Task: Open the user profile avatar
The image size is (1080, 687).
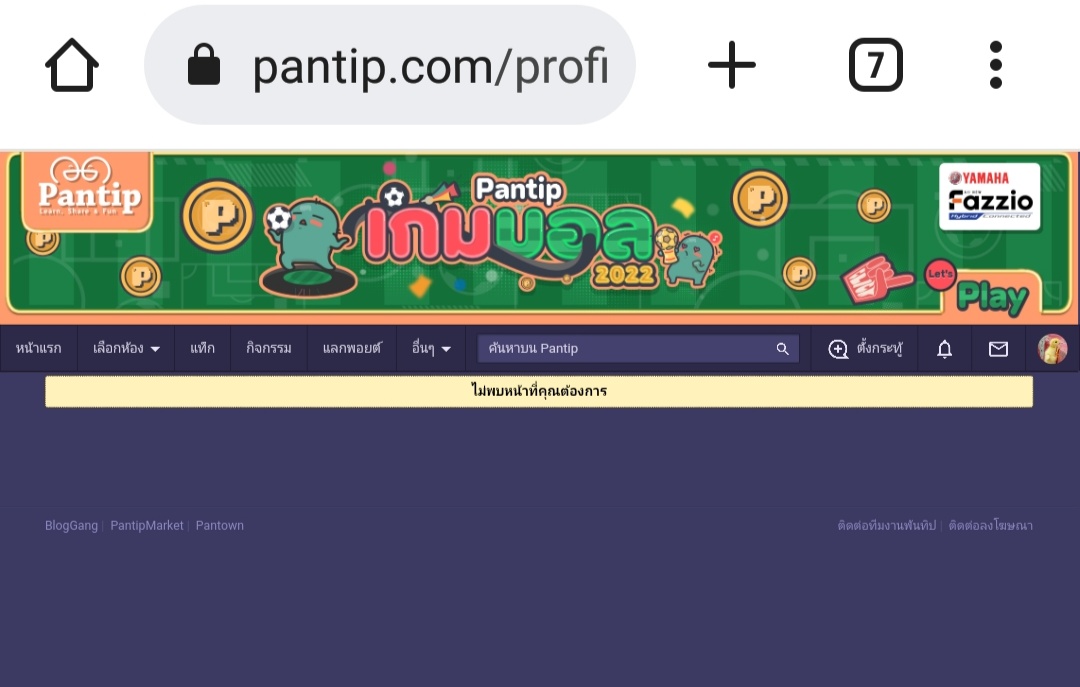Action: pos(1052,349)
